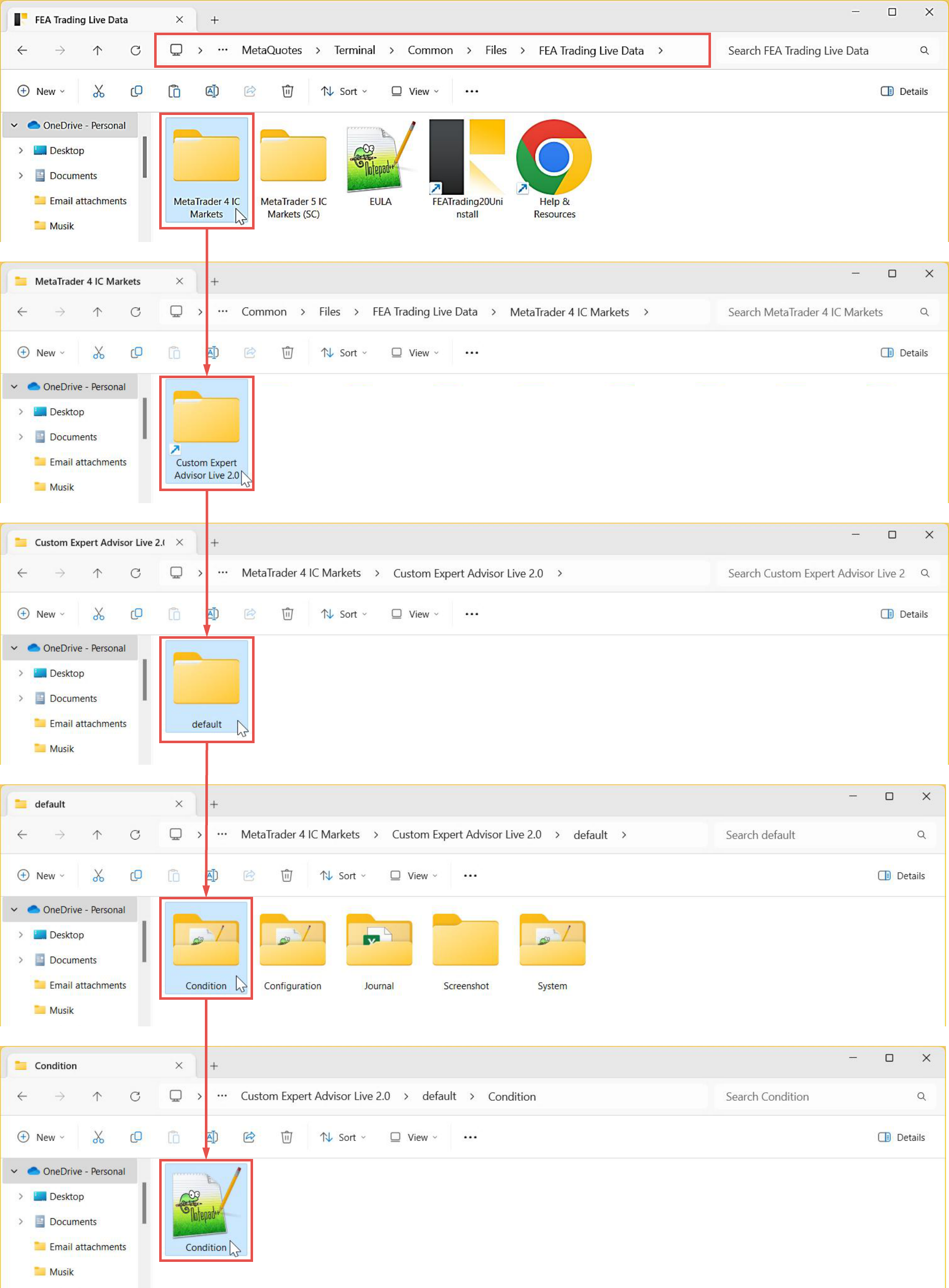Screen dimensions: 949x1288
Task: Click navigation pane scrollbar in FEA Trading window
Action: coord(145,156)
